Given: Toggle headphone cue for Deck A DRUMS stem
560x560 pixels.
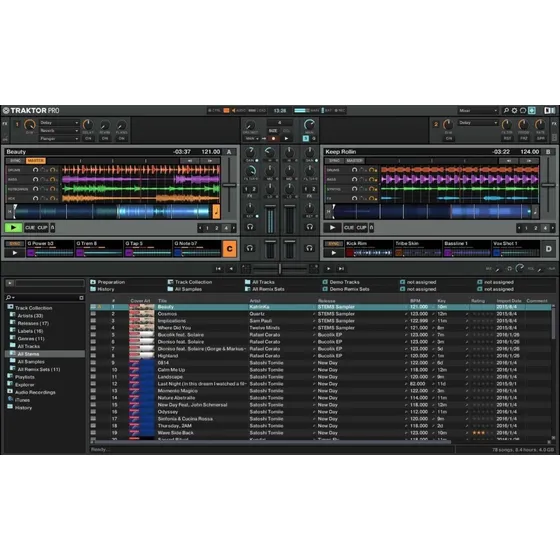Looking at the screenshot, I should [x=35, y=170].
